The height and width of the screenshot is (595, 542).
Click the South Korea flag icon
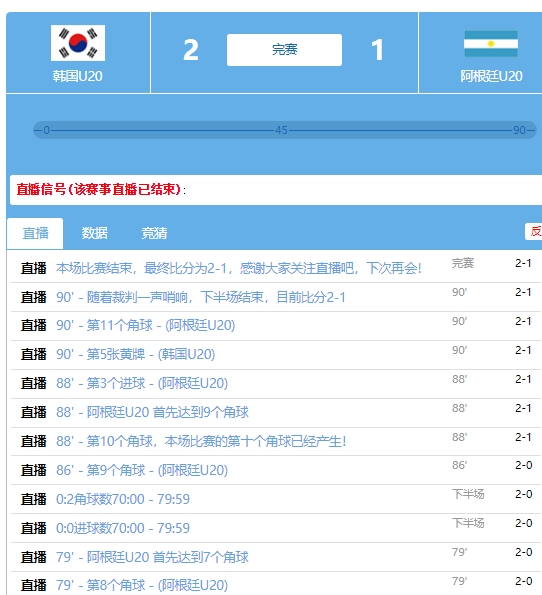(x=78, y=43)
